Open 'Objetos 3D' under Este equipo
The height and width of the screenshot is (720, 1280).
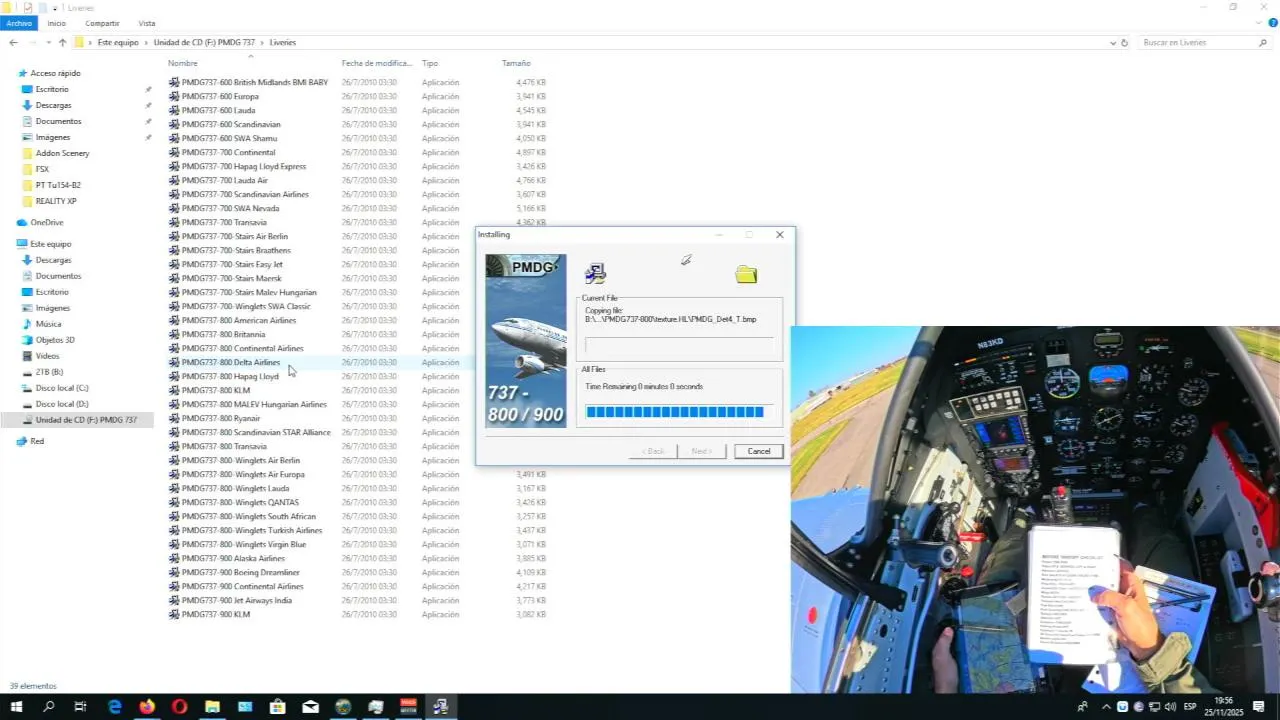click(55, 340)
